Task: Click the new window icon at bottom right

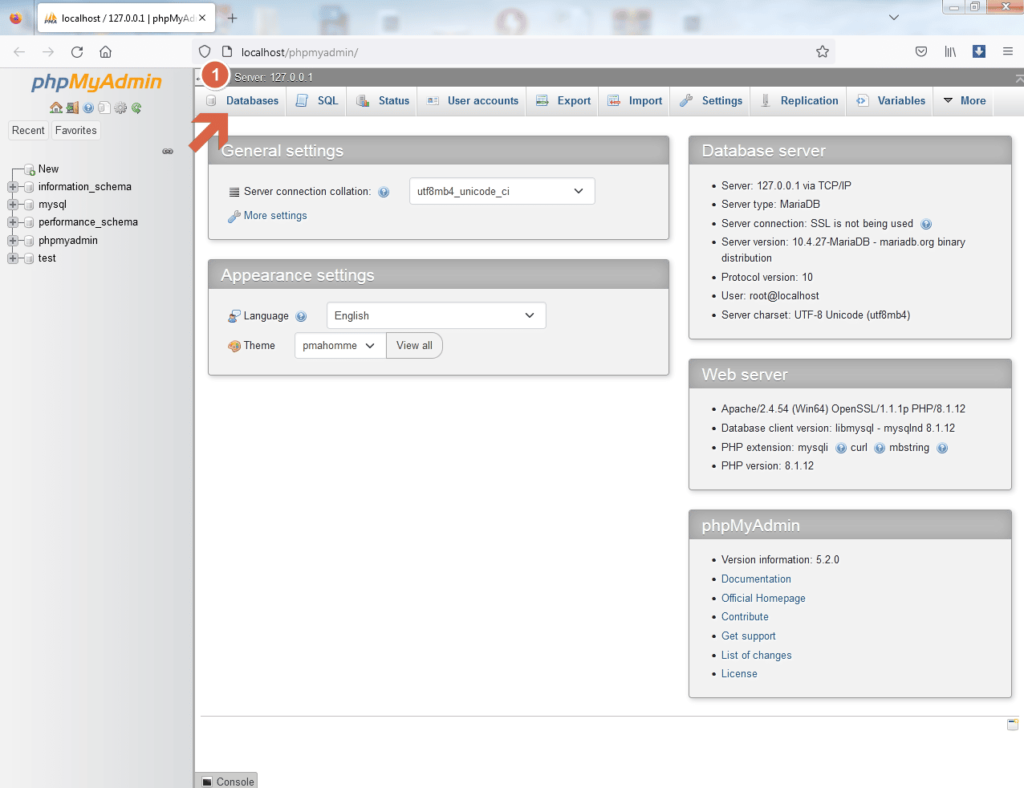Action: [x=1012, y=724]
